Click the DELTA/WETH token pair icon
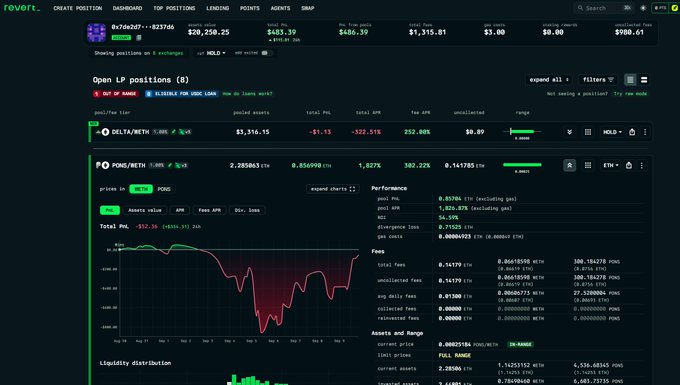This screenshot has height=385, width=680. pyautogui.click(x=102, y=132)
